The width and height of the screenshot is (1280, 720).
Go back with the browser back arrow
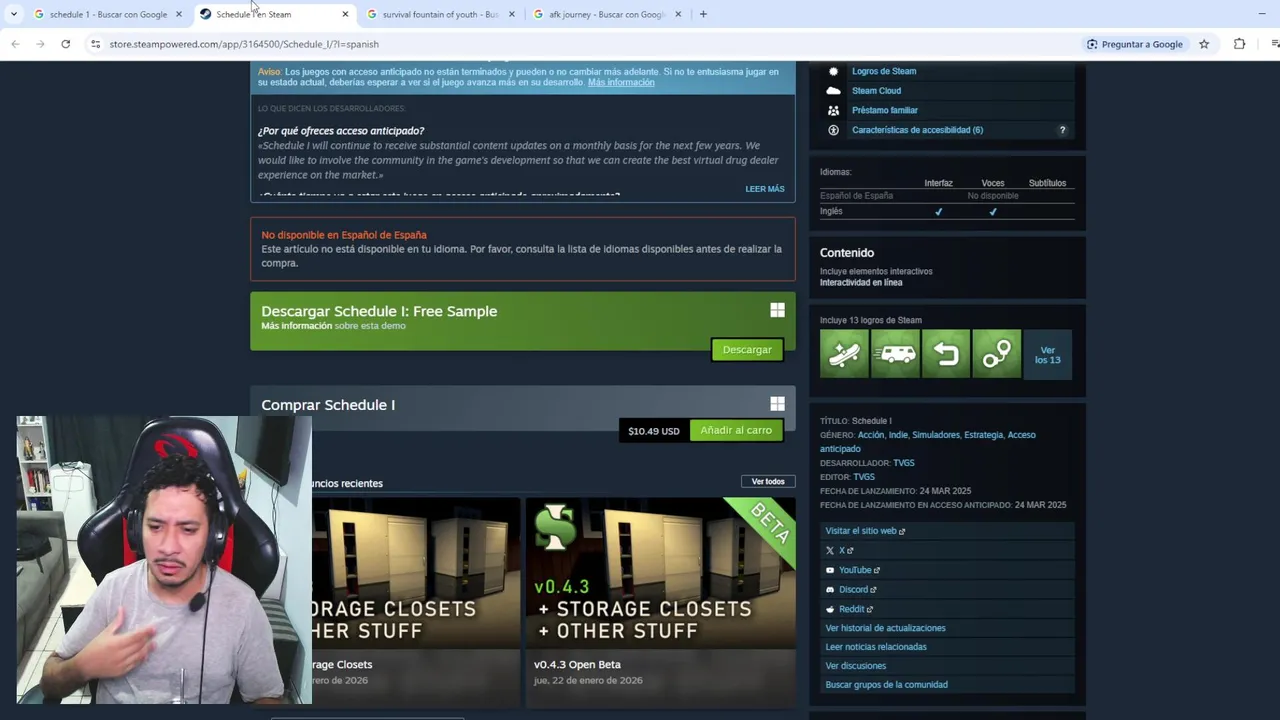15,44
